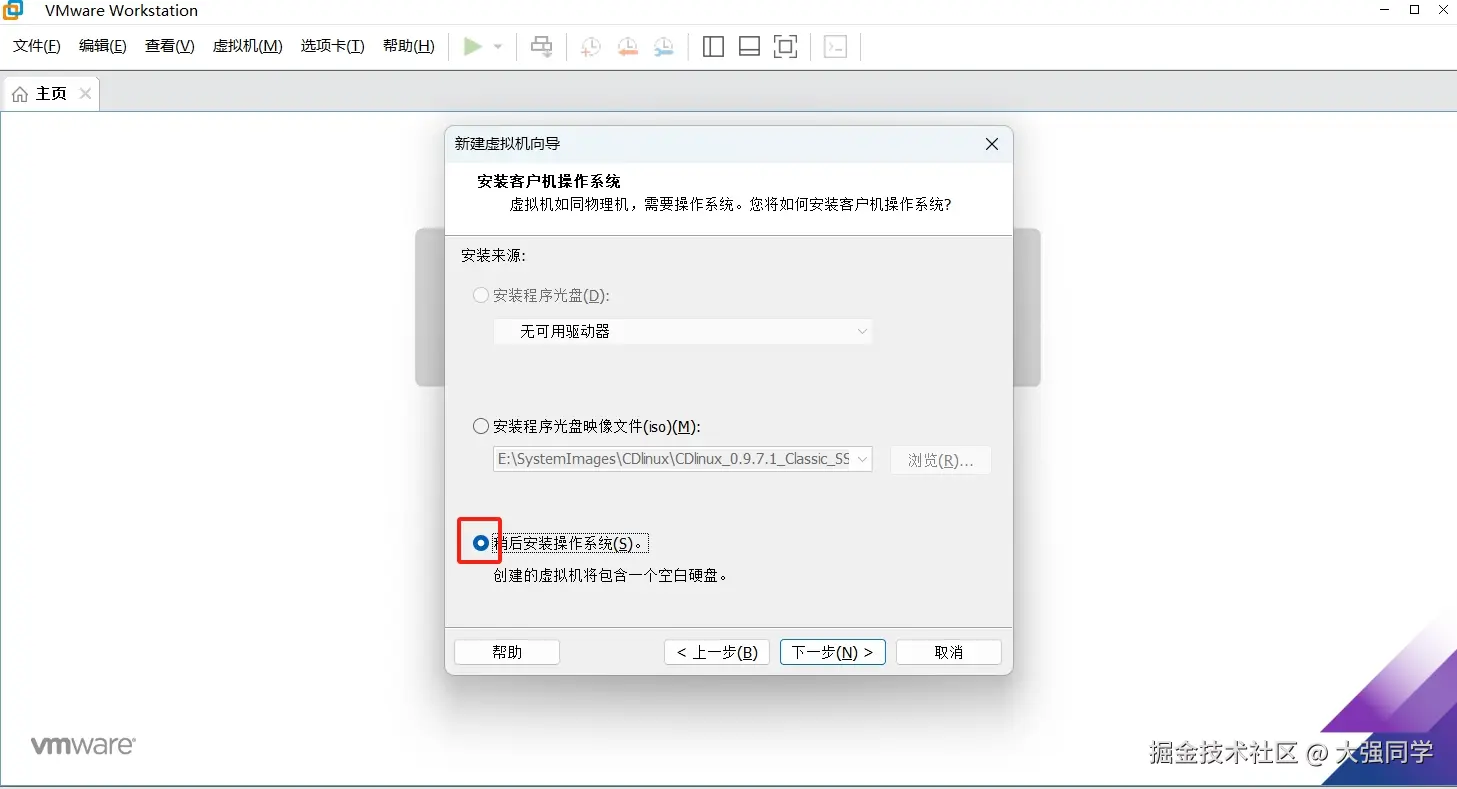Click the 安装客户机操作系统 heading text
The width and height of the screenshot is (1457, 789).
549,181
